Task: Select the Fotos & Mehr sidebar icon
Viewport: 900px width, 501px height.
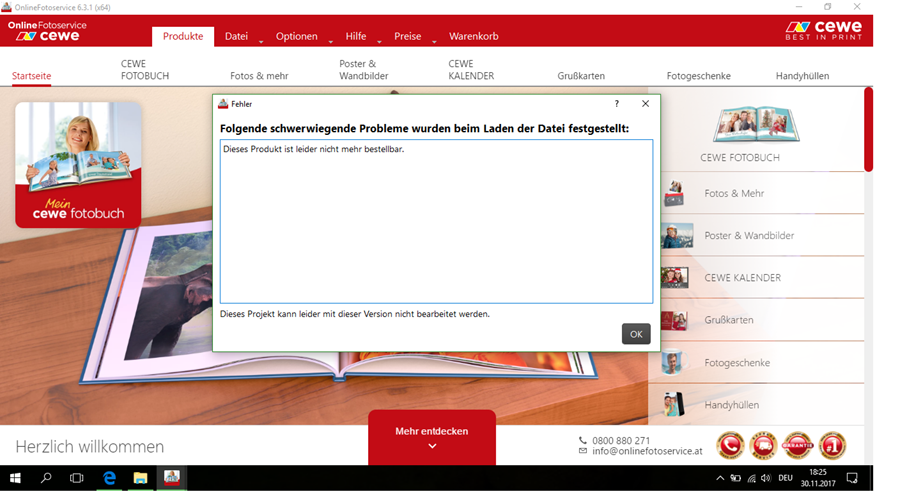Action: point(675,194)
